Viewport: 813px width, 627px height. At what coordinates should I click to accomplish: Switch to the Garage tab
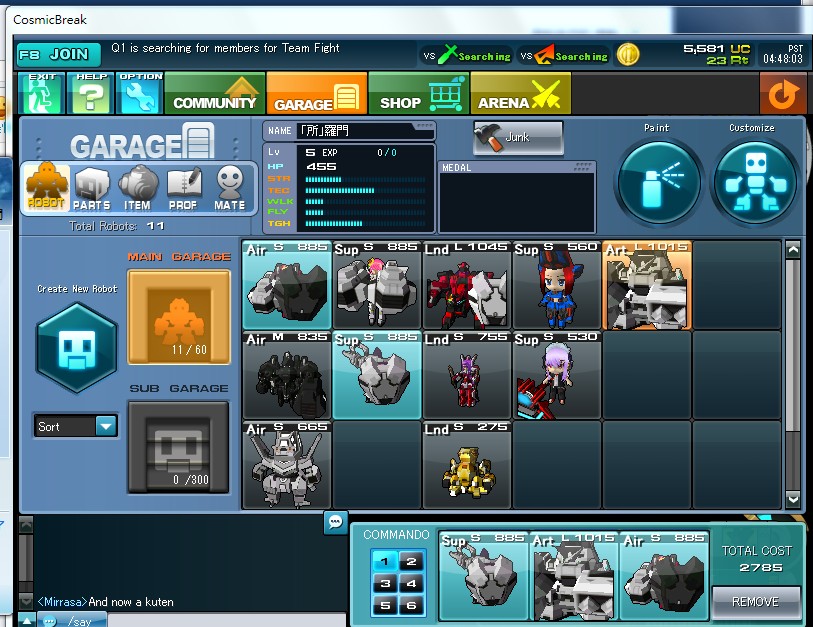pyautogui.click(x=317, y=93)
